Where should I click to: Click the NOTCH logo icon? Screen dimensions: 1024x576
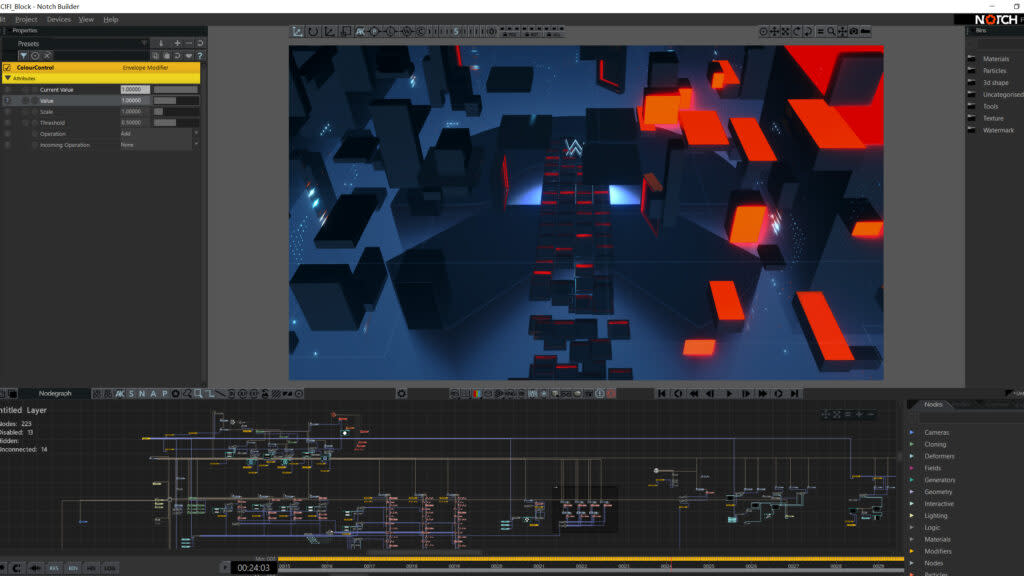(x=995, y=19)
